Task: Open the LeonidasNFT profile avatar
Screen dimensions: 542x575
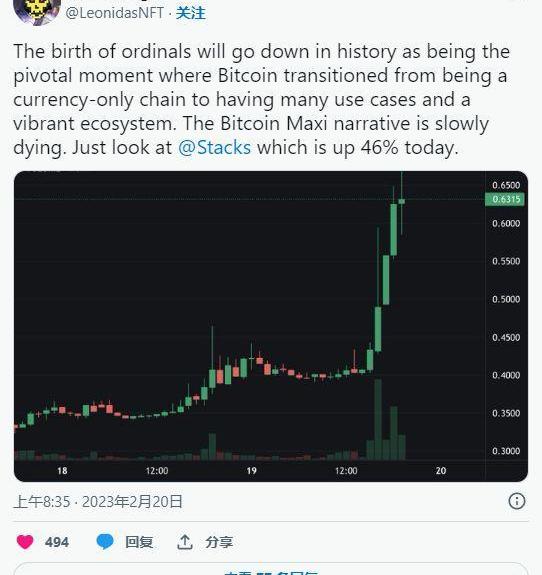Action: (x=37, y=11)
